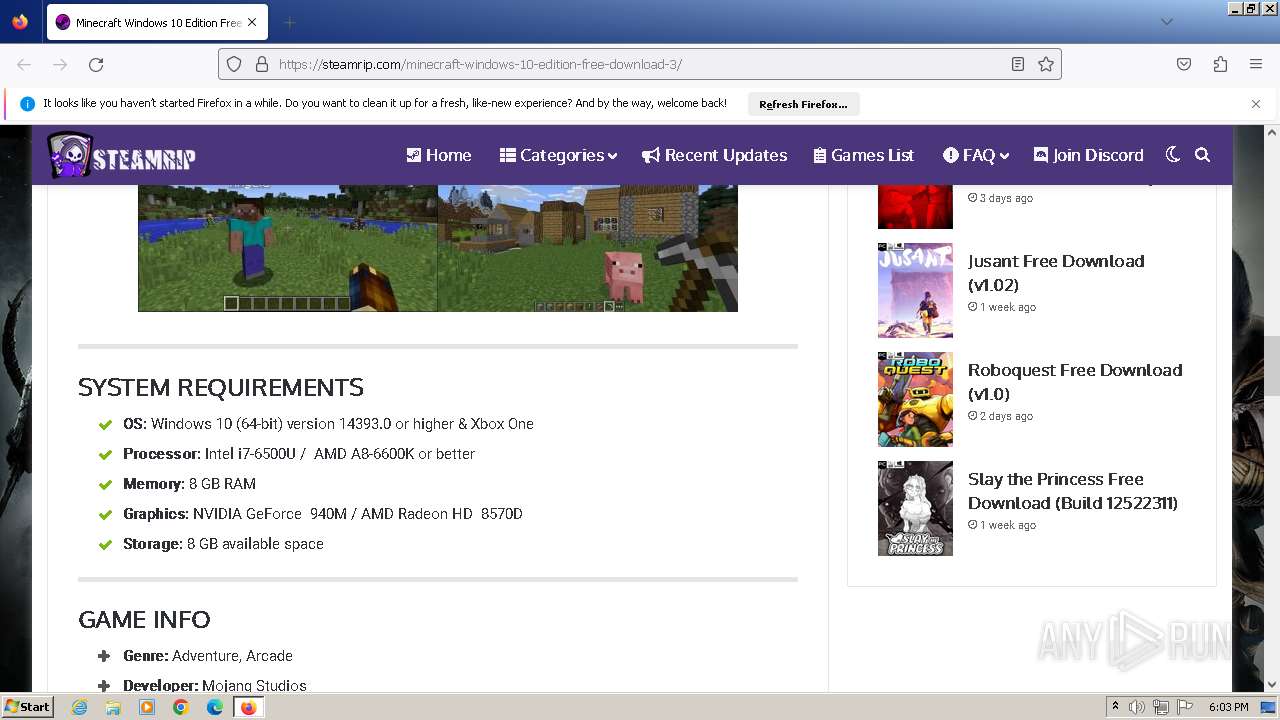
Task: Click the Windows Start button
Action: [x=28, y=707]
